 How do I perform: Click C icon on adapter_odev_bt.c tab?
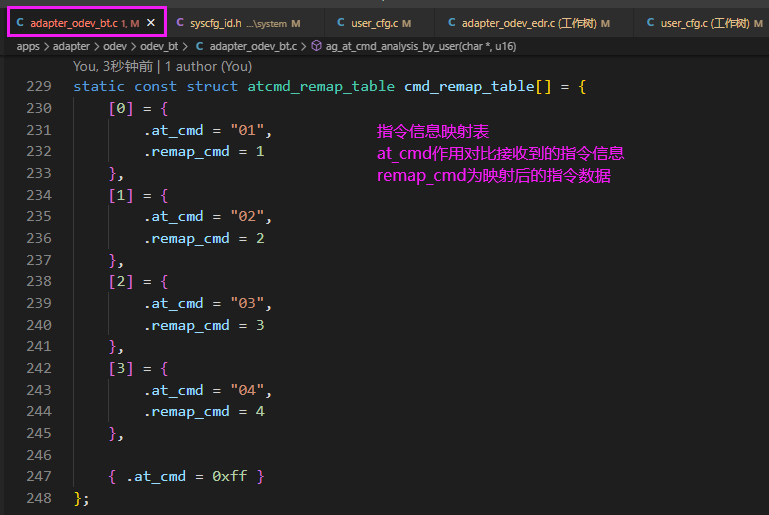tap(20, 23)
